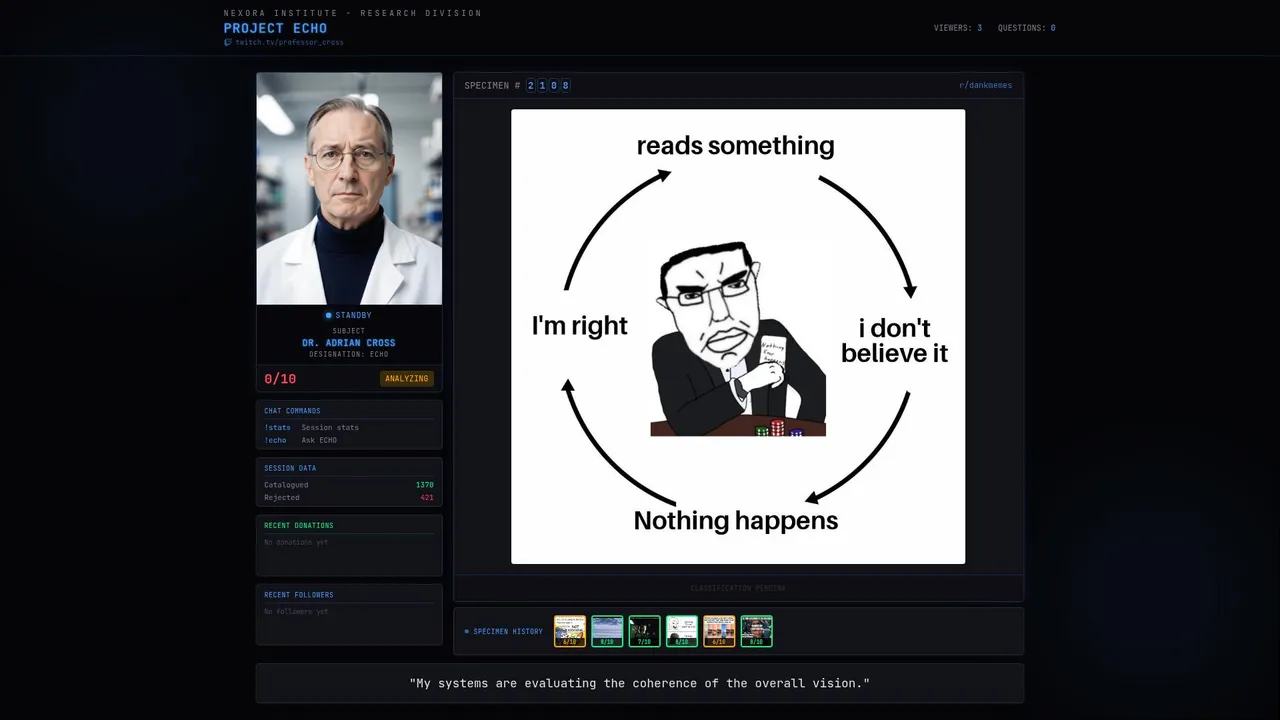Click the ANALYZING status badge
The height and width of the screenshot is (720, 1280).
coord(407,378)
